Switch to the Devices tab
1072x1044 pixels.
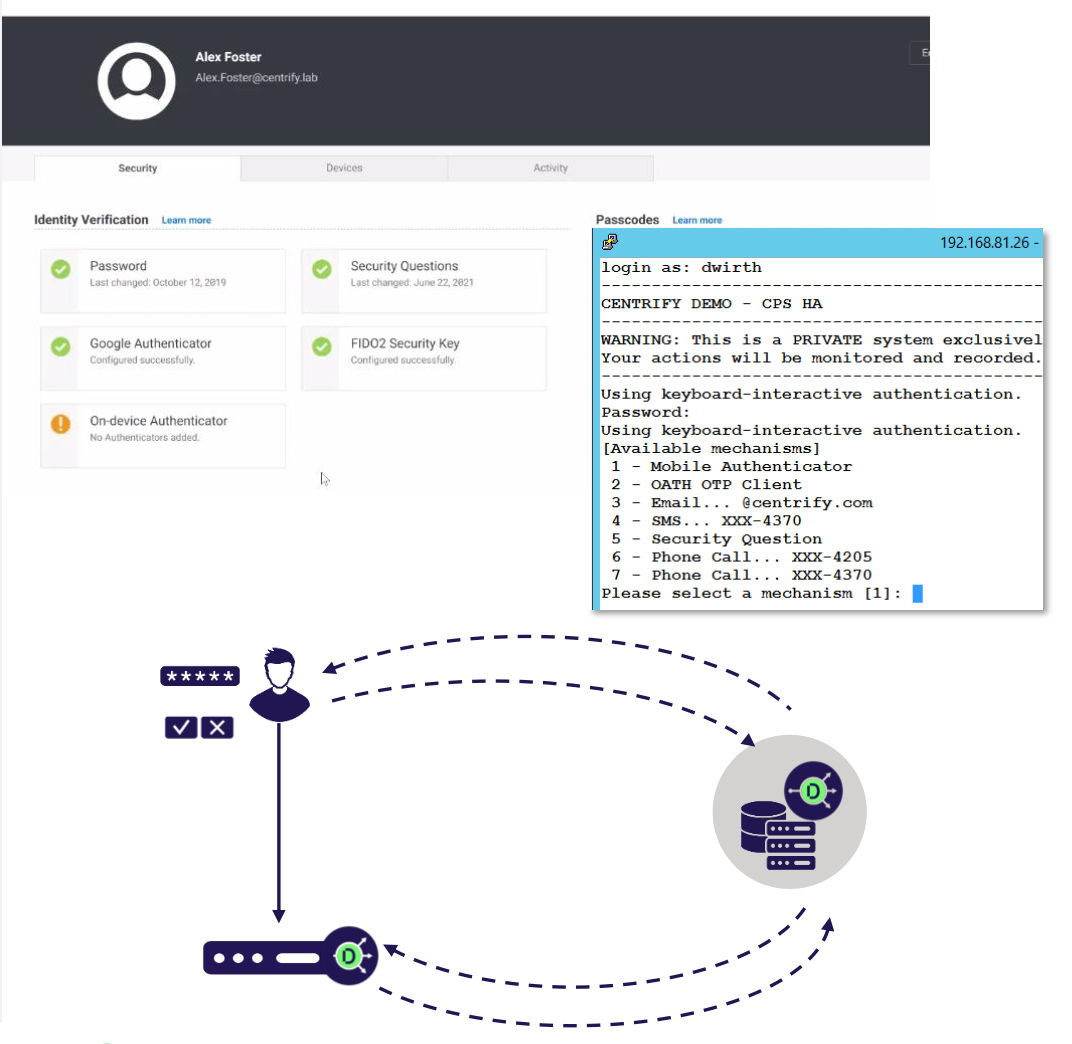(x=344, y=168)
